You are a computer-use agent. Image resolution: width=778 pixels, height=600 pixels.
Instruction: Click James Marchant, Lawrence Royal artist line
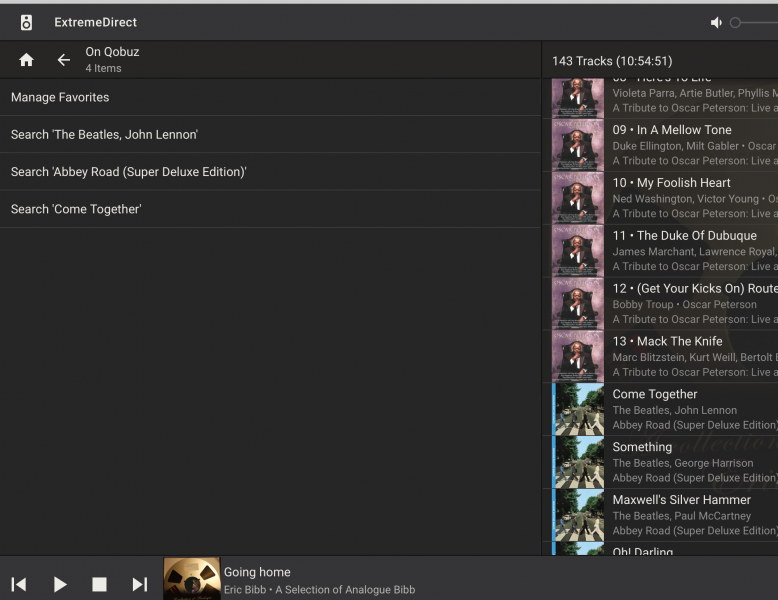695,252
